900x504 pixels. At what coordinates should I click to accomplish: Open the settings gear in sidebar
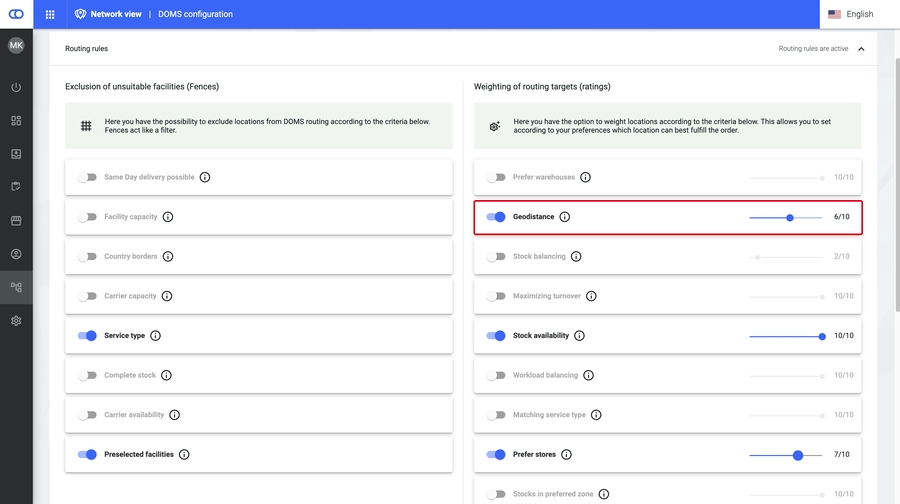click(x=16, y=321)
